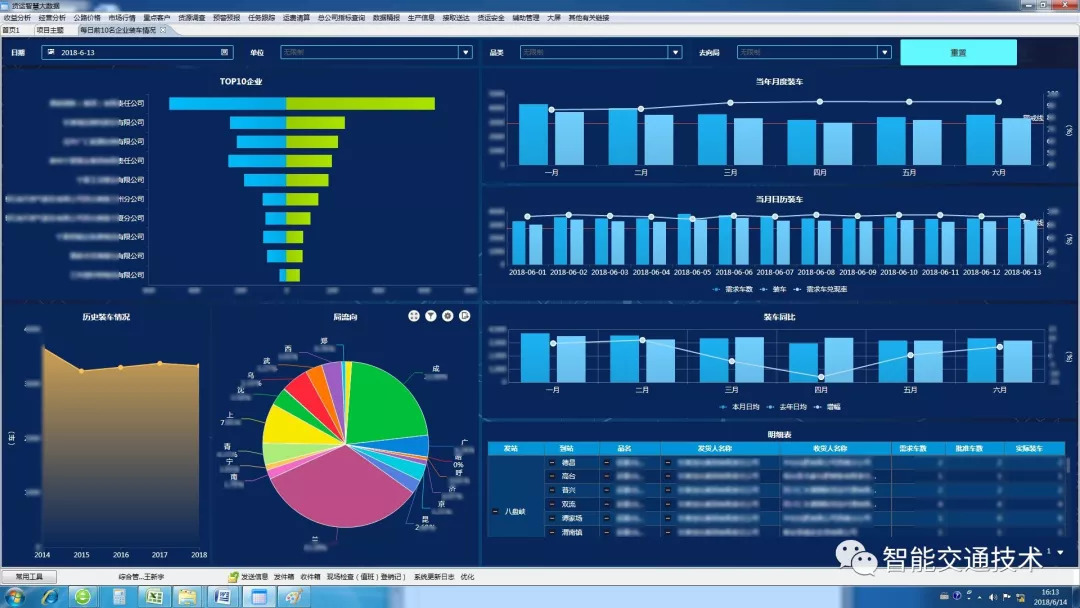Collapse the 八盘峡 row in the detail table

coord(495,512)
